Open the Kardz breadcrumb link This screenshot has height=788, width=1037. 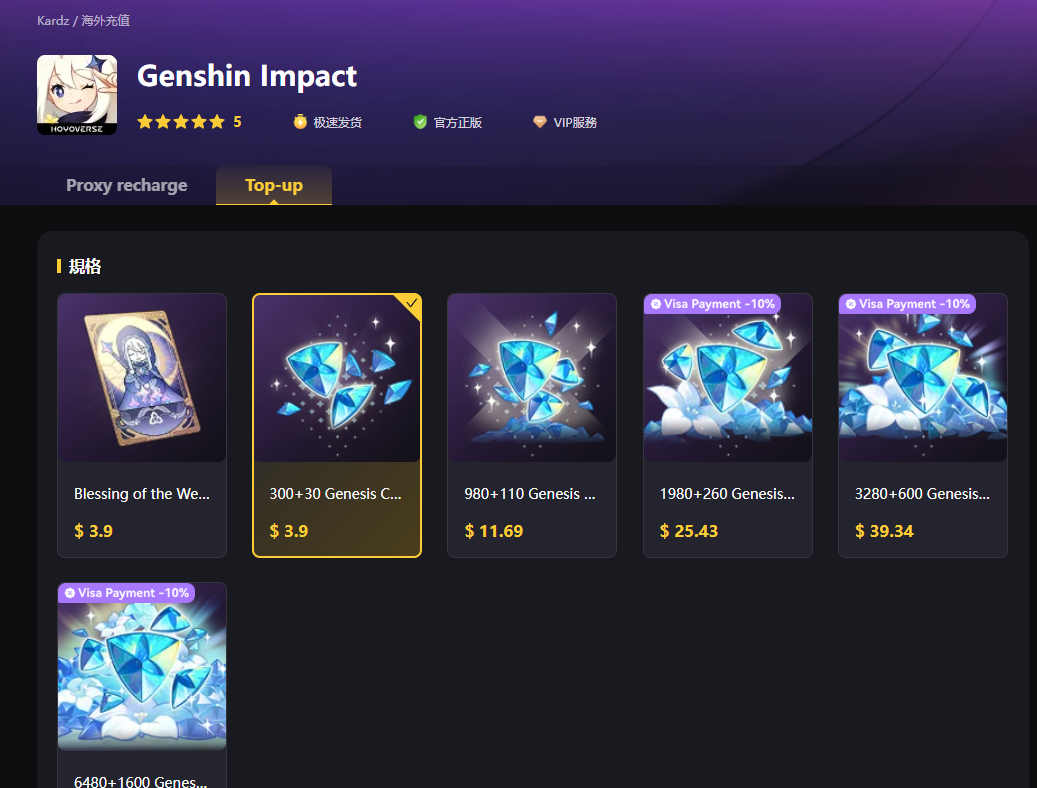(x=53, y=21)
